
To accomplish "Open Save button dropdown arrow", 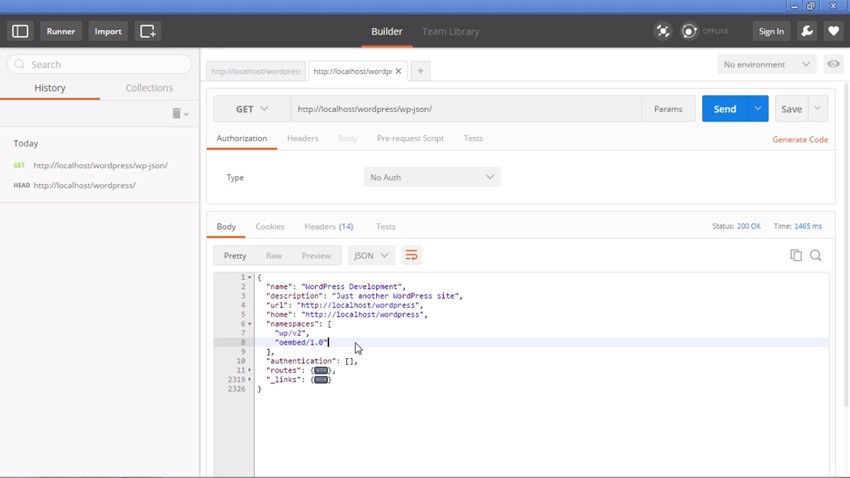I will click(x=817, y=109).
